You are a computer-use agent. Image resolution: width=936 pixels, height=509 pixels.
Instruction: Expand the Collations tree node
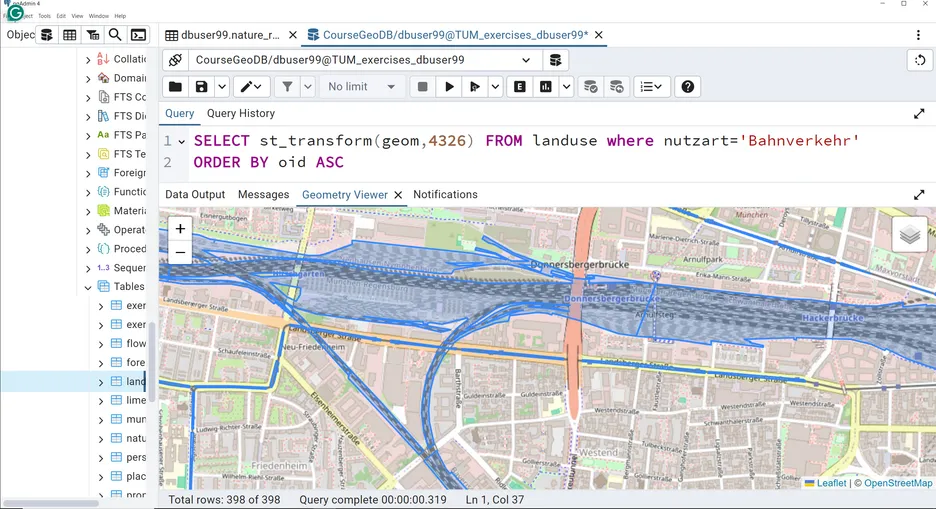click(x=88, y=59)
